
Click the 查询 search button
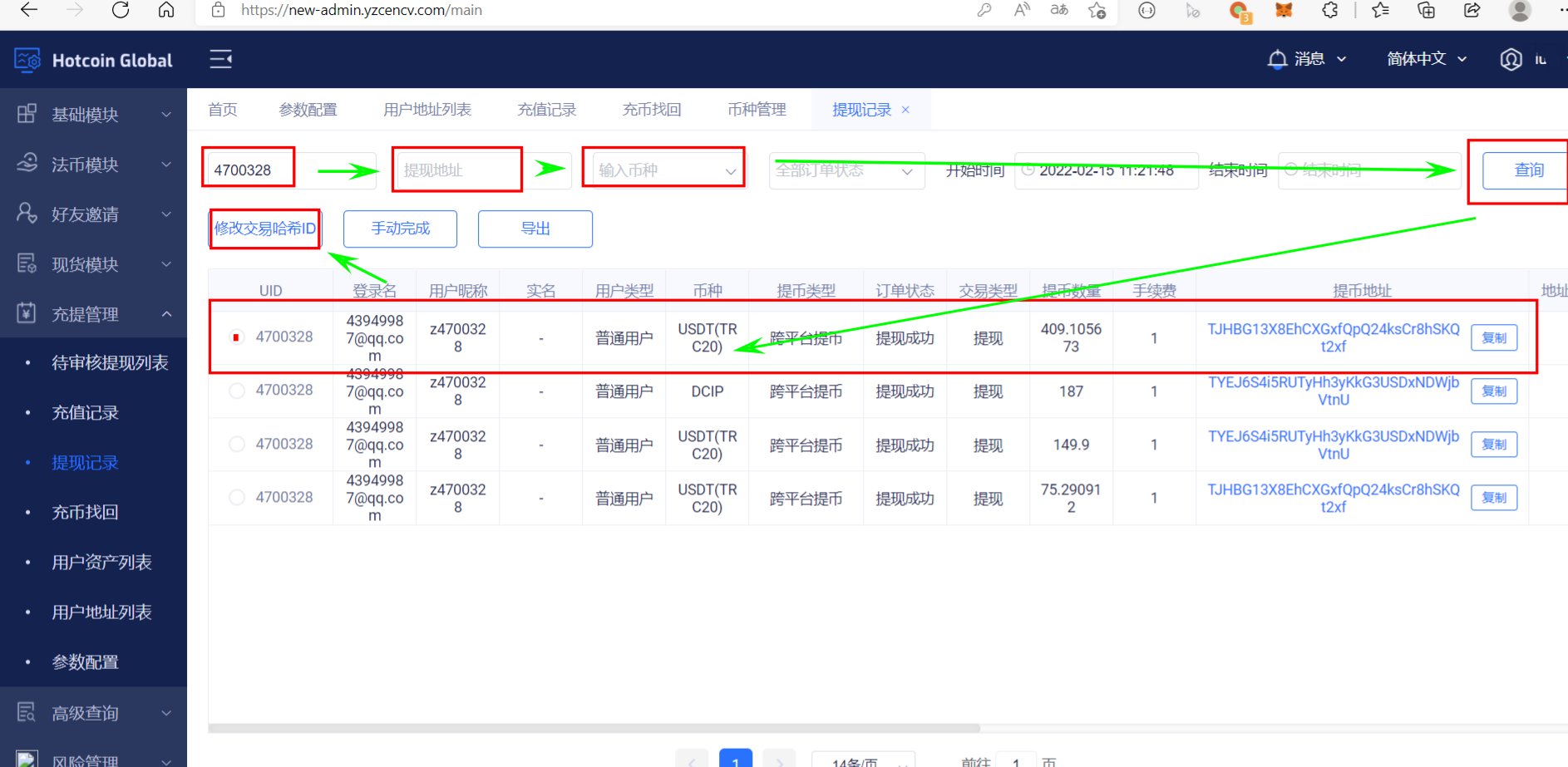coord(1528,170)
